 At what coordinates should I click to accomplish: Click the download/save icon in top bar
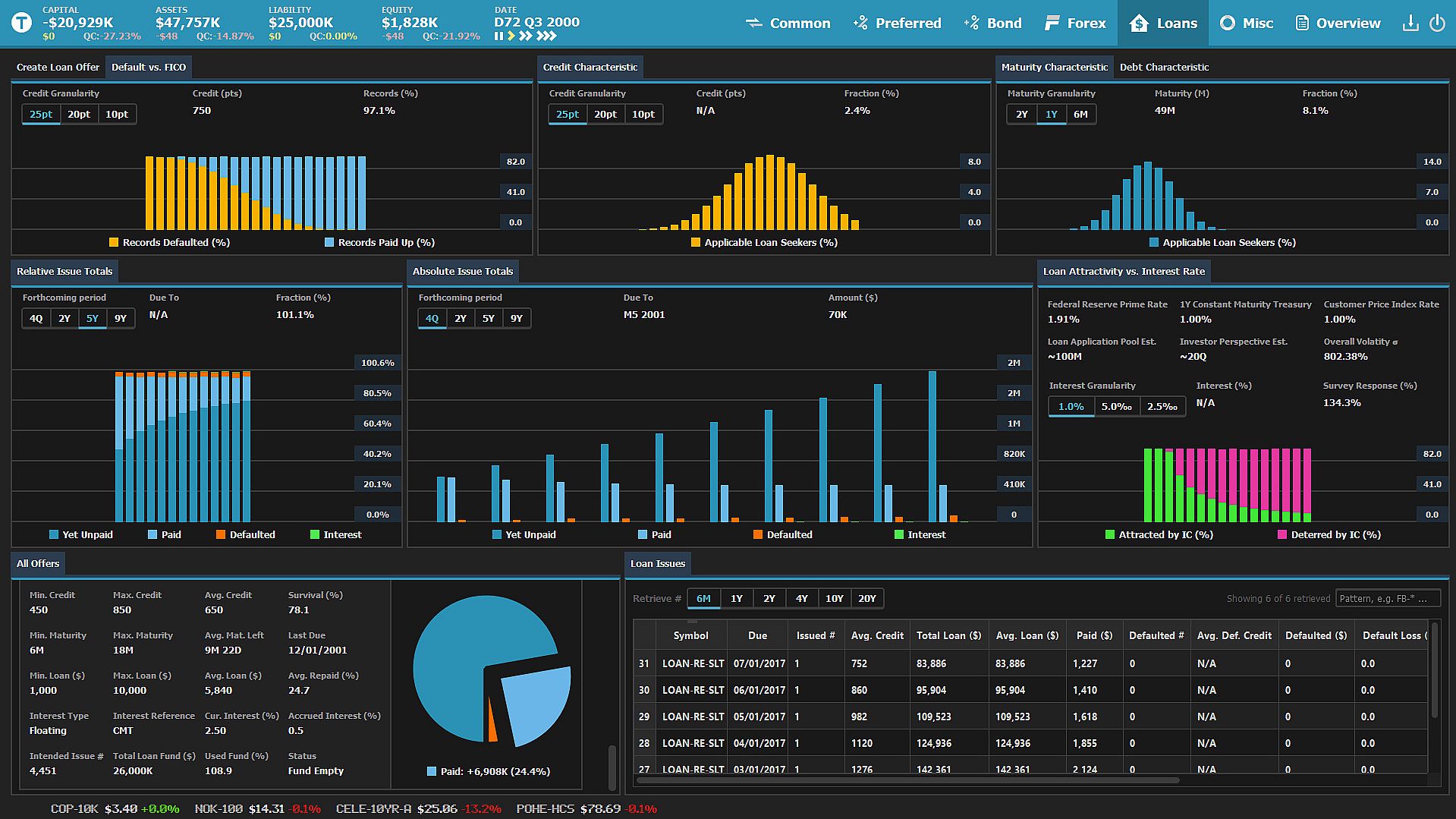(1410, 23)
